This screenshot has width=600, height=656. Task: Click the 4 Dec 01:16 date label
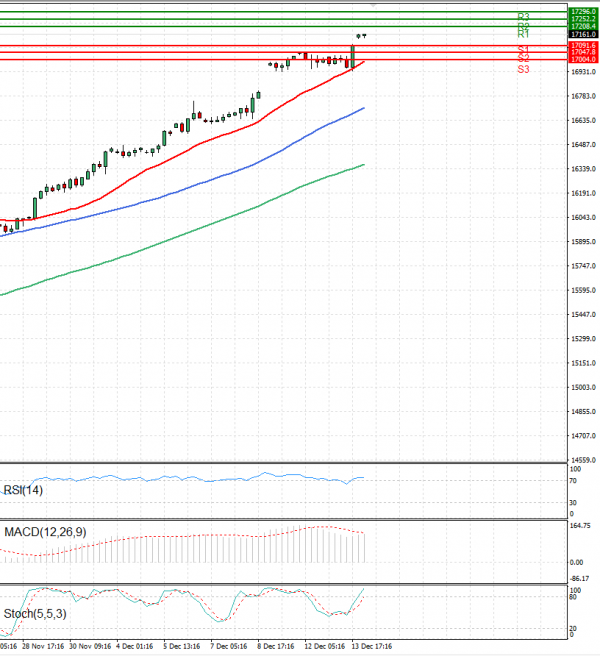[135, 646]
